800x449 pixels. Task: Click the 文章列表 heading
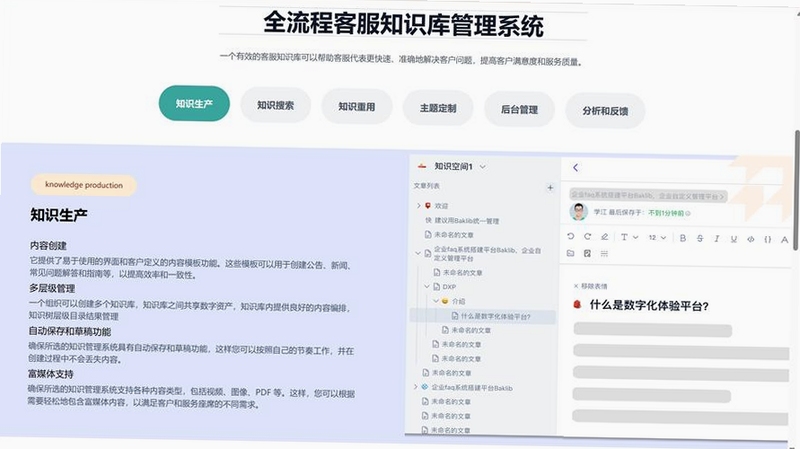[427, 186]
